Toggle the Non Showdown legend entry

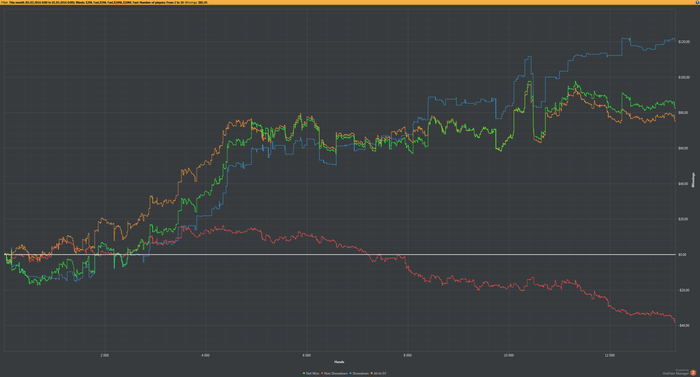(x=334, y=373)
